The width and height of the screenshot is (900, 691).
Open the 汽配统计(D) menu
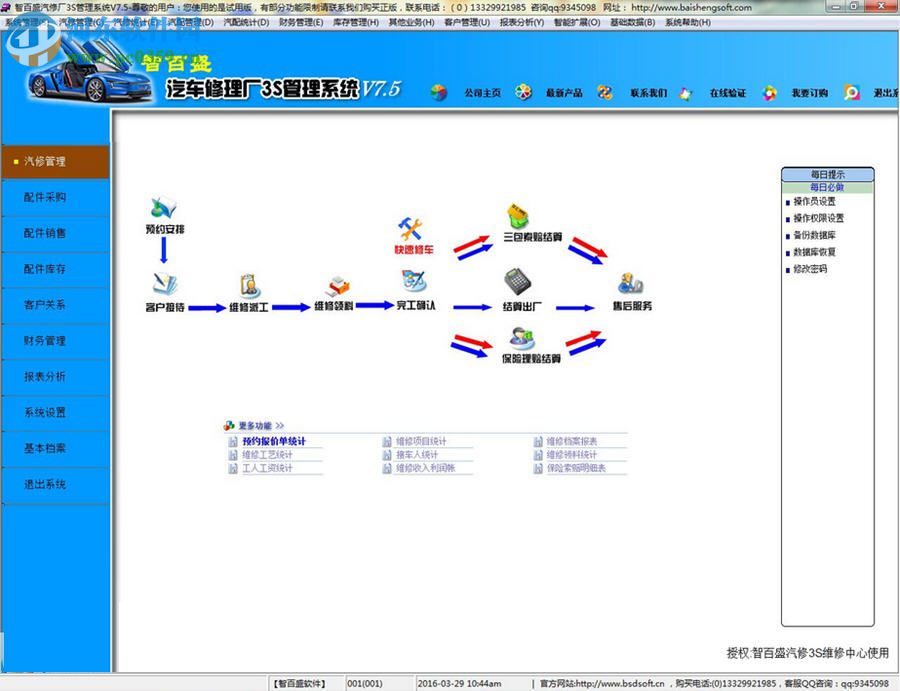tap(246, 22)
